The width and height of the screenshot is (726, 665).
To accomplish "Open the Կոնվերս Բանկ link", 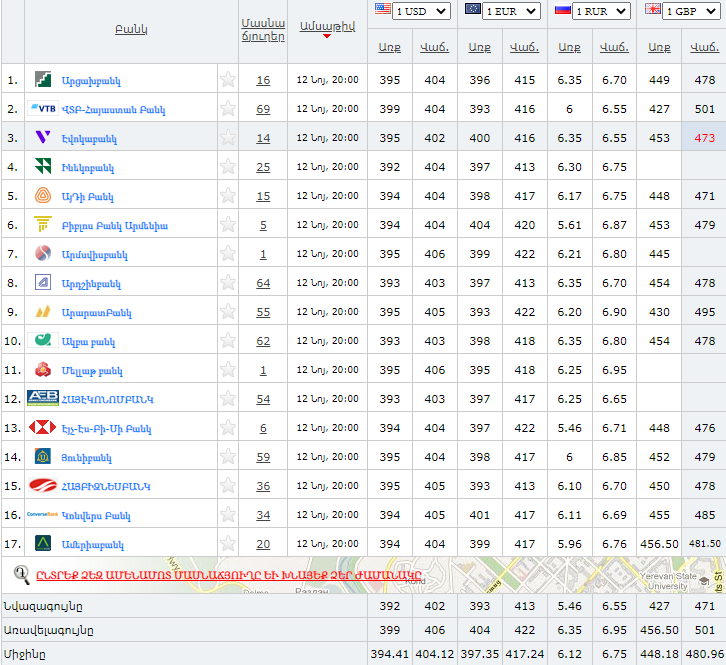I will 96,515.
